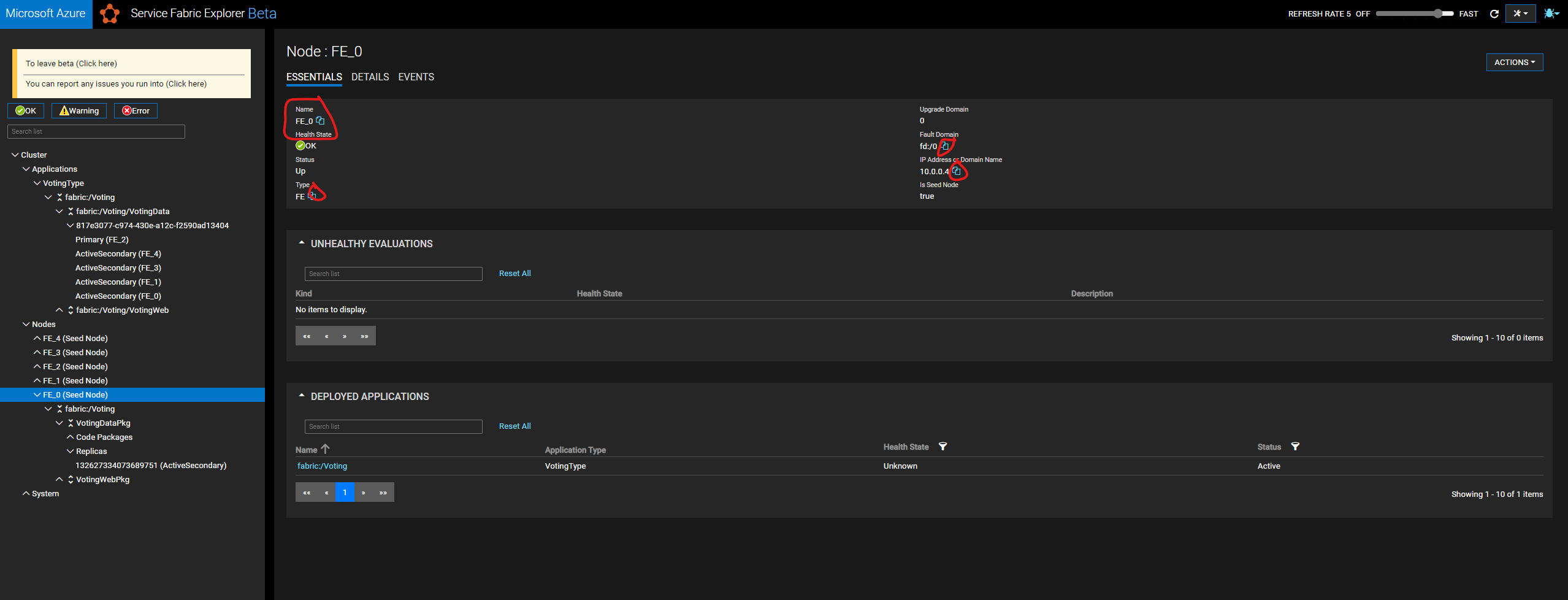The width and height of the screenshot is (1568, 600).
Task: Switch to the DETAILS tab
Action: pyautogui.click(x=370, y=77)
